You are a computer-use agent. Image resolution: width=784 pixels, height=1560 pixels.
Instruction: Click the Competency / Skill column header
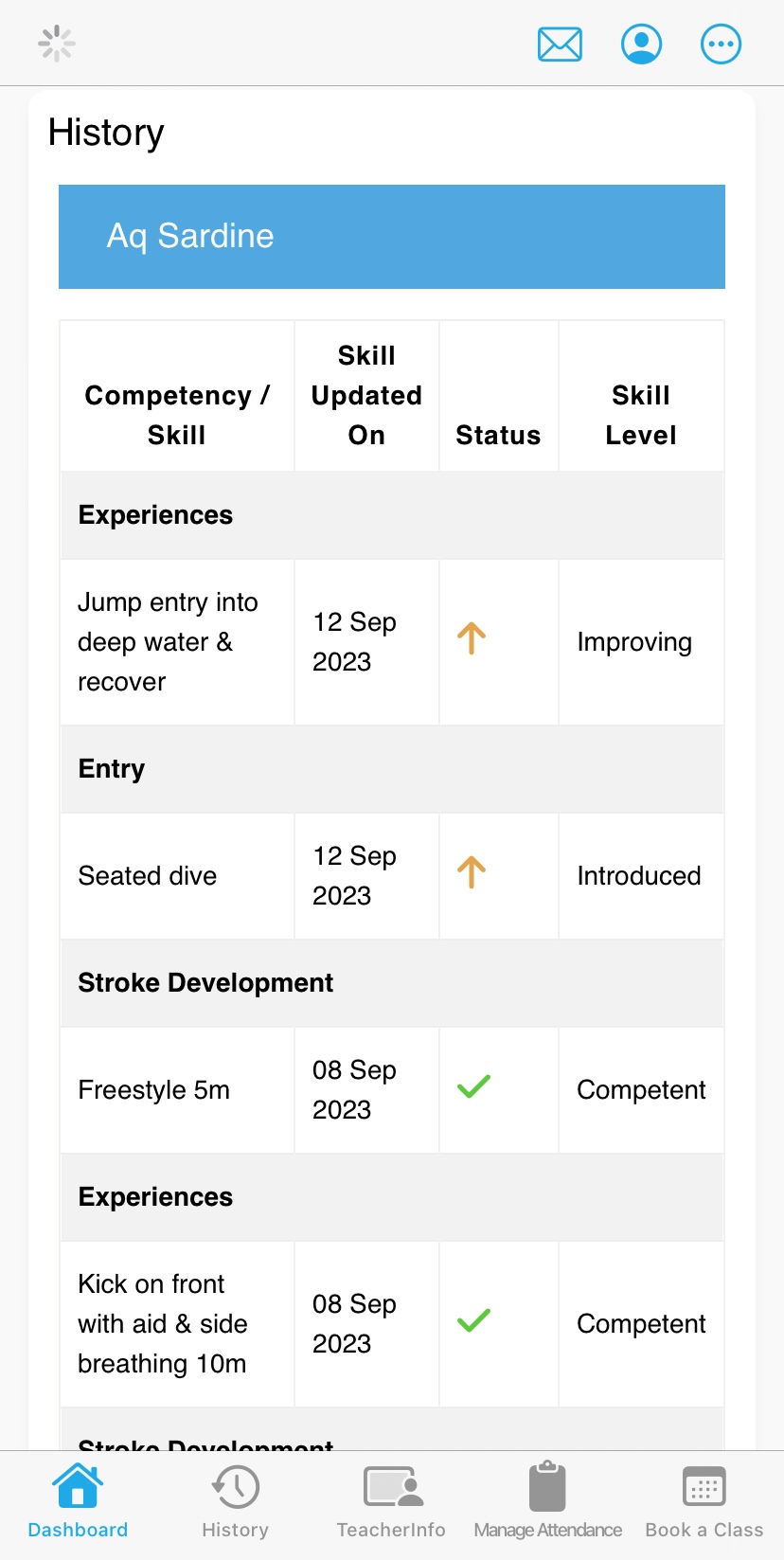(x=177, y=415)
